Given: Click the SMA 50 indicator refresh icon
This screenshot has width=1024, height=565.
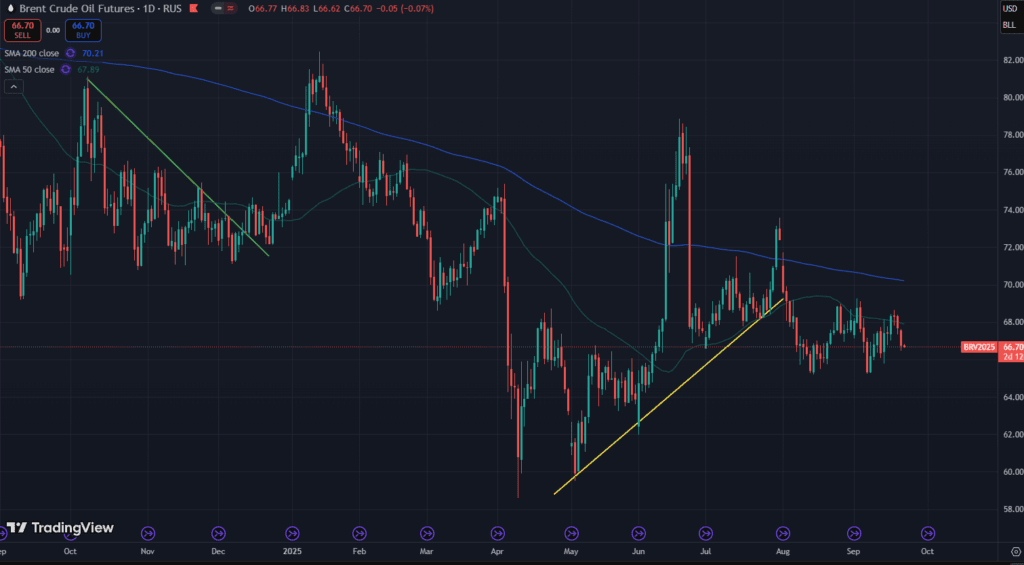Looking at the screenshot, I should pyautogui.click(x=66, y=69).
